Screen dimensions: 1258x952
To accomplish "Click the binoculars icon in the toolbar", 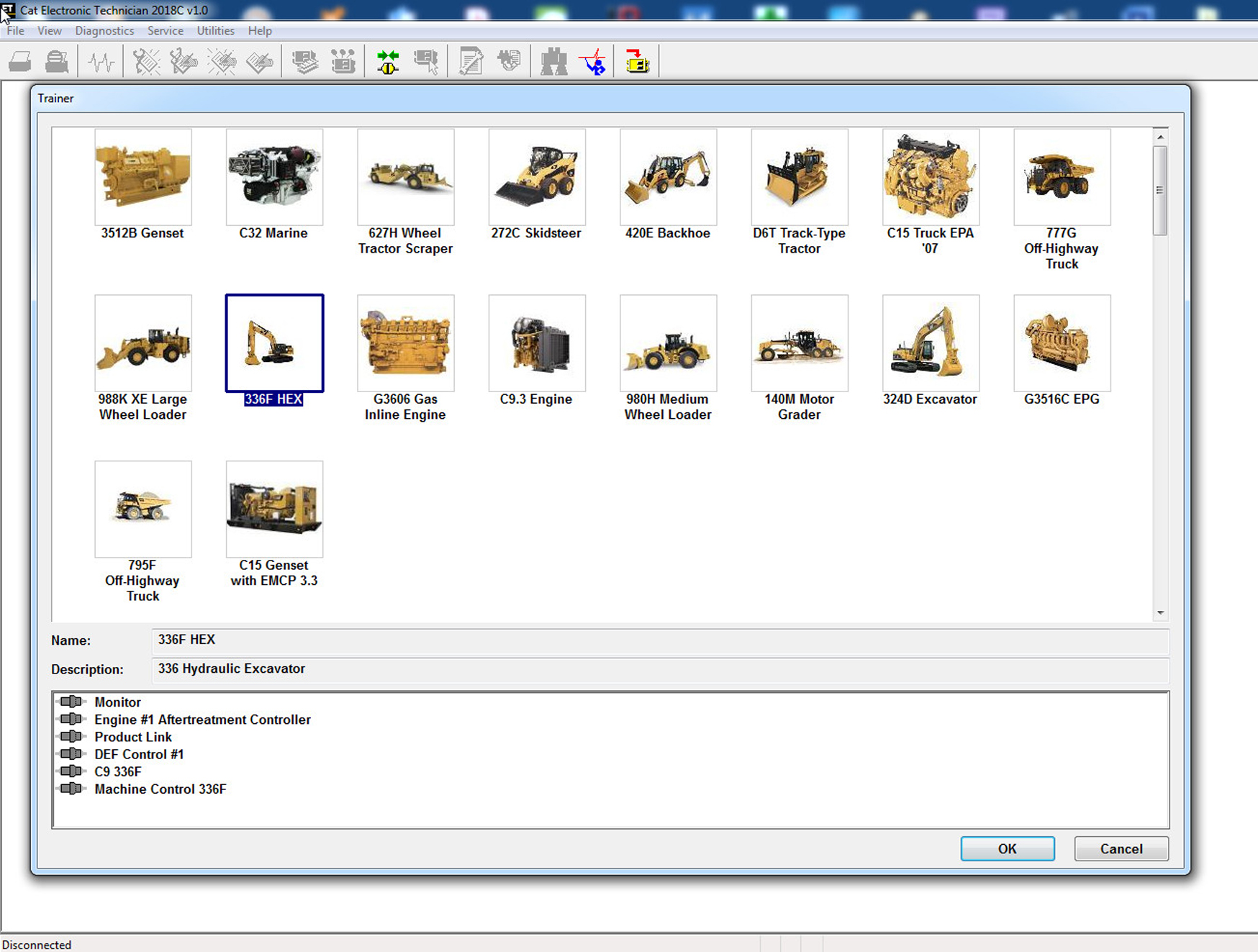I will (553, 62).
